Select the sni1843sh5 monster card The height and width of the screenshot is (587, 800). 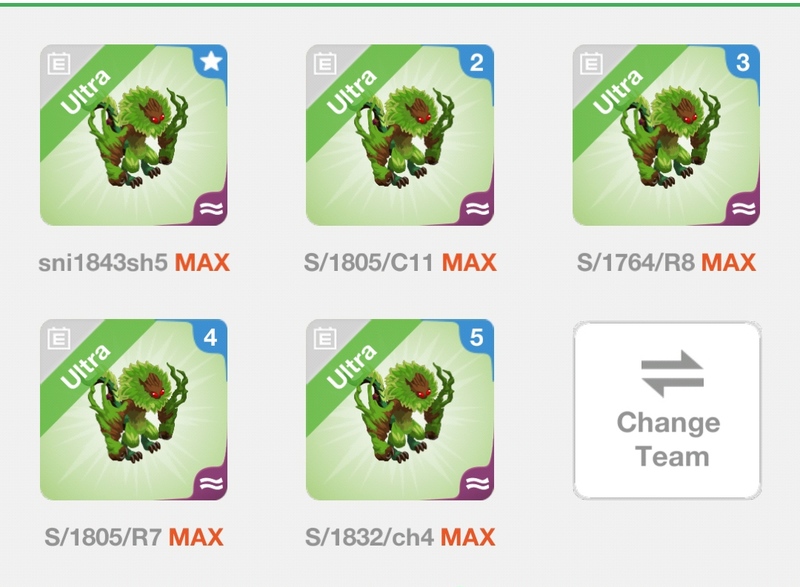(x=134, y=135)
